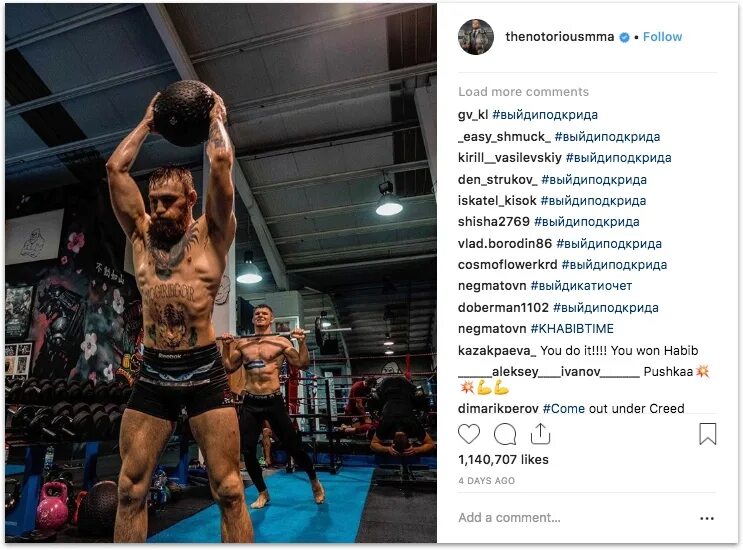Viewport: 743px width, 550px height.
Task: Load more comments on the post
Action: tap(523, 91)
